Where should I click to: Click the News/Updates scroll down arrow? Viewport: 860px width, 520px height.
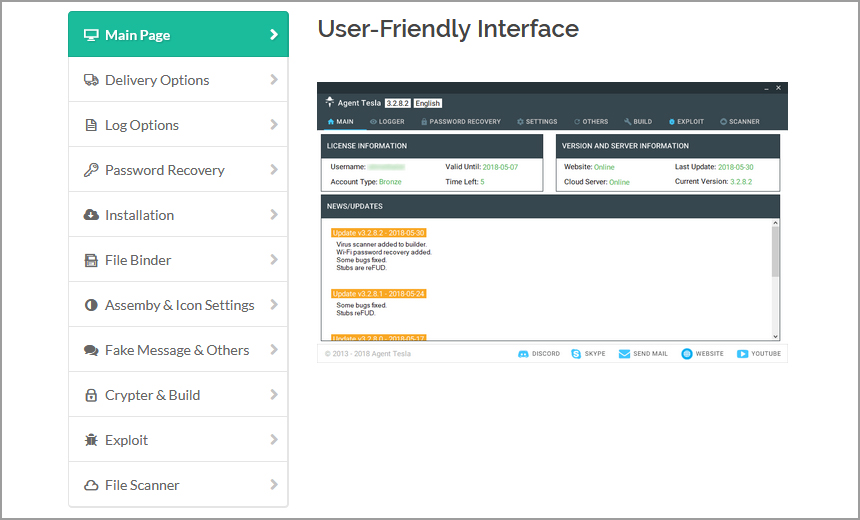pos(775,336)
